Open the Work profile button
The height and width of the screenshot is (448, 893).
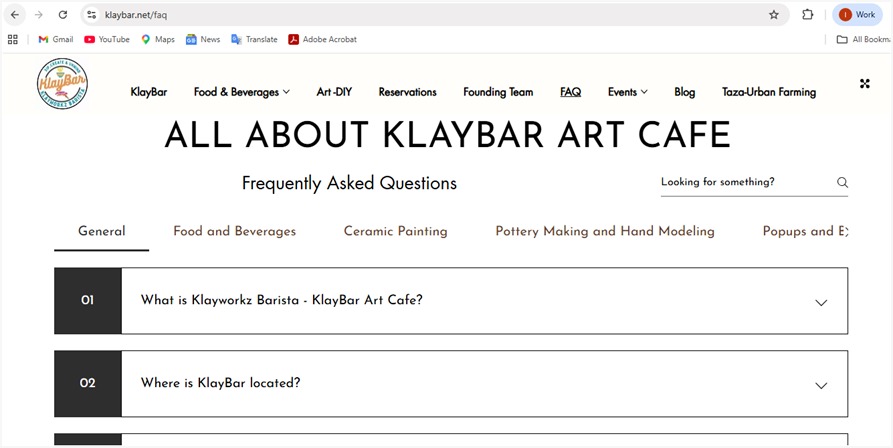click(857, 15)
